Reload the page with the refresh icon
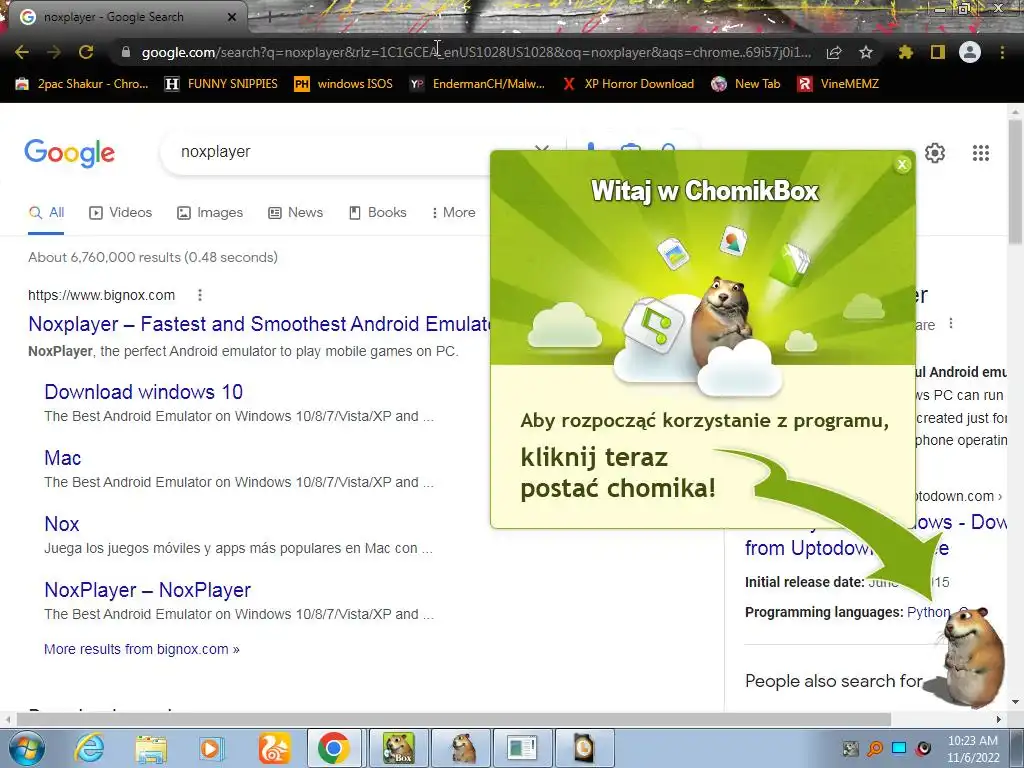1024x768 pixels. [86, 52]
